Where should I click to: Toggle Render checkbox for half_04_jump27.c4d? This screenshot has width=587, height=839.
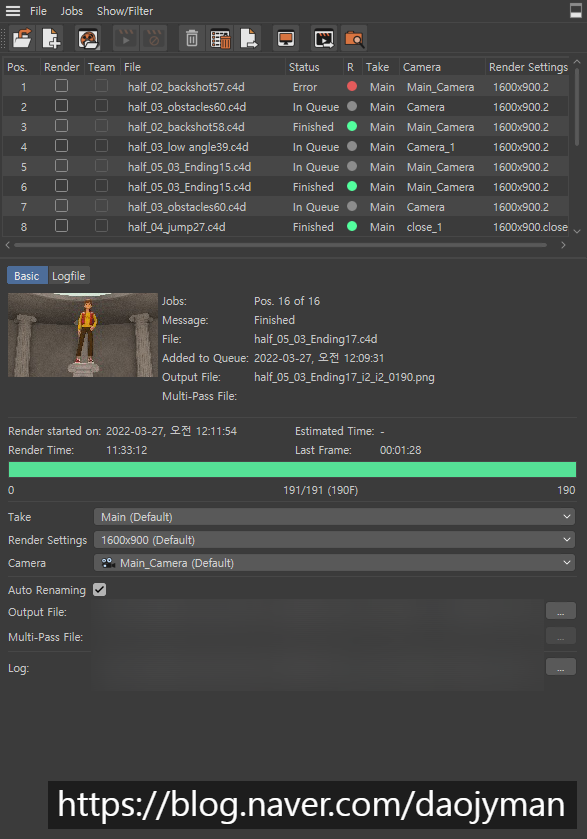(x=62, y=226)
